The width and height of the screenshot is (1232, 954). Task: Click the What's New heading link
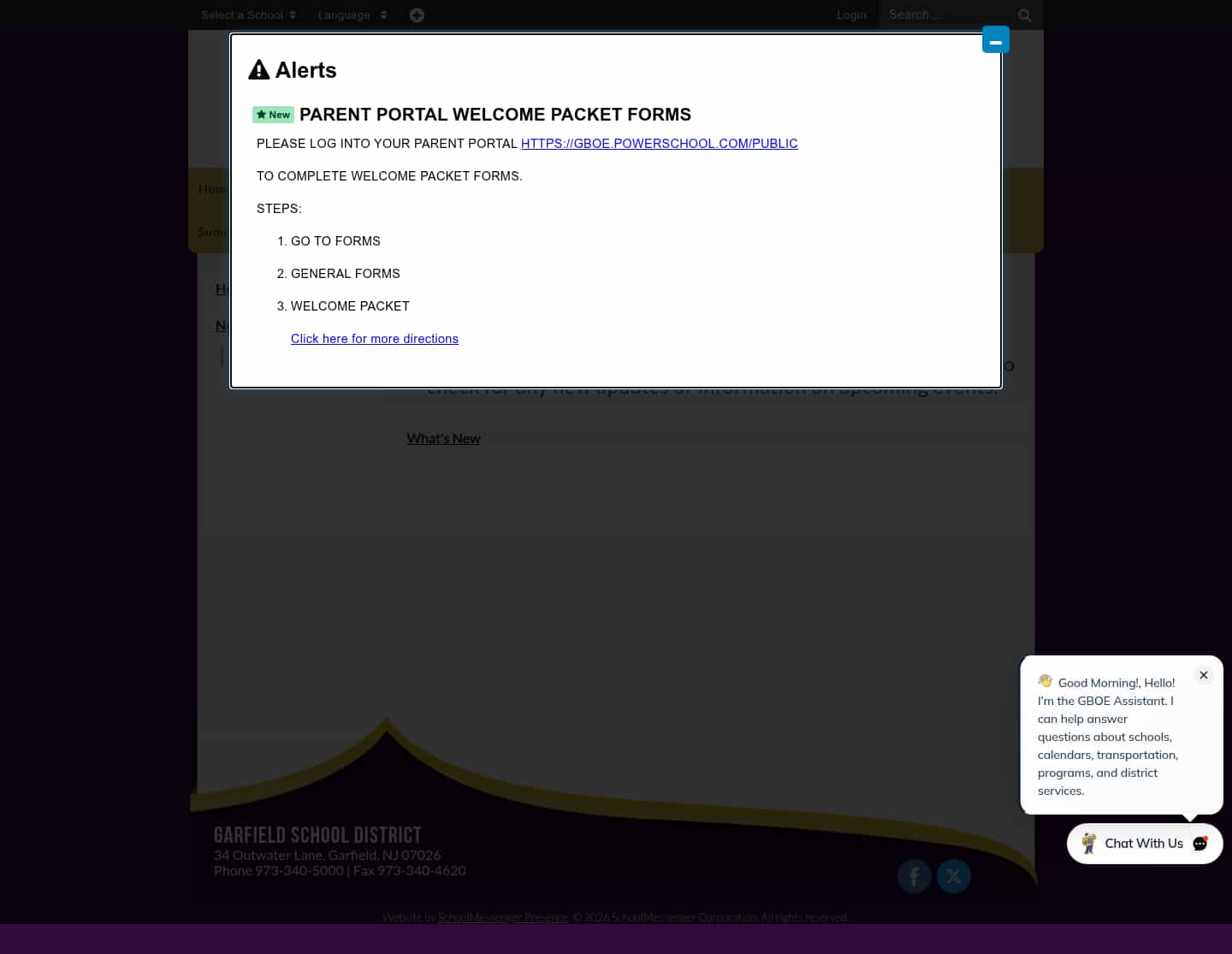click(443, 438)
